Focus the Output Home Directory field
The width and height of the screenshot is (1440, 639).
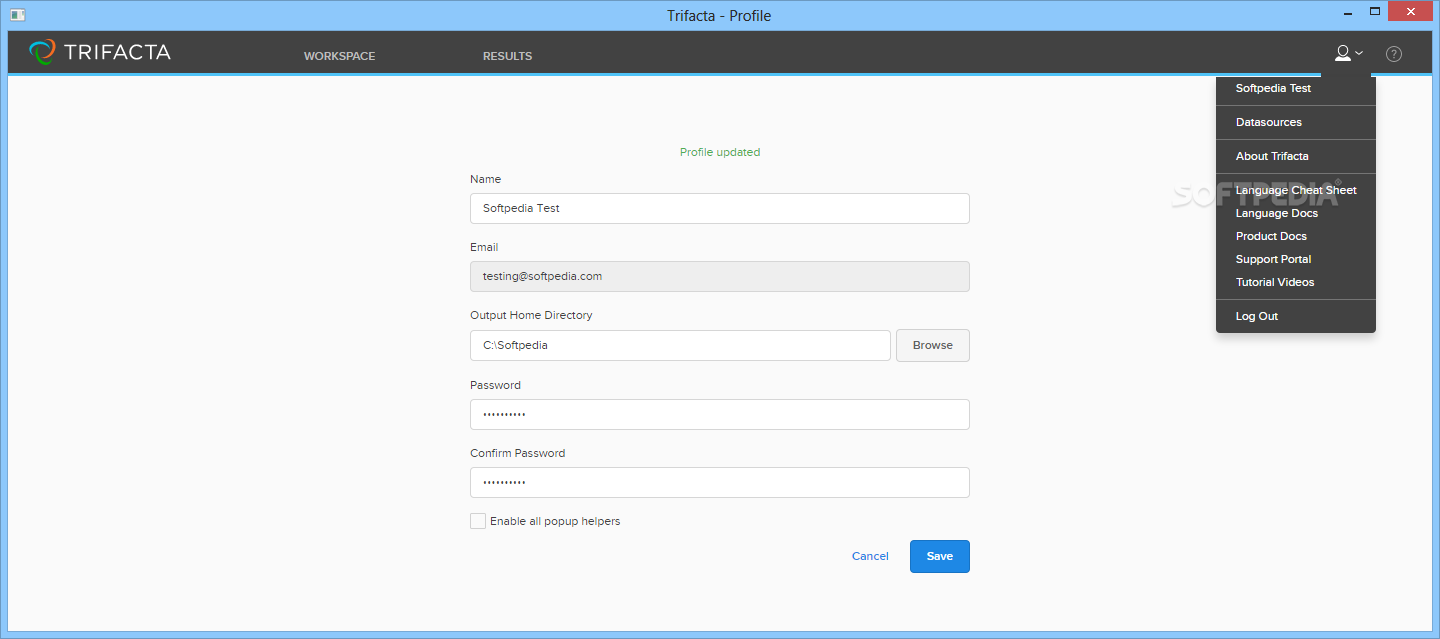(680, 345)
